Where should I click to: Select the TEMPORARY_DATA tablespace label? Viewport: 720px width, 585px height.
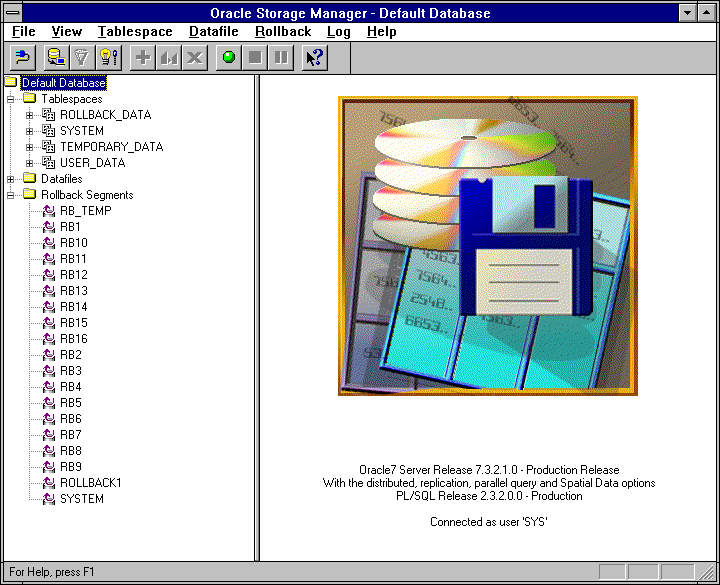tap(111, 147)
